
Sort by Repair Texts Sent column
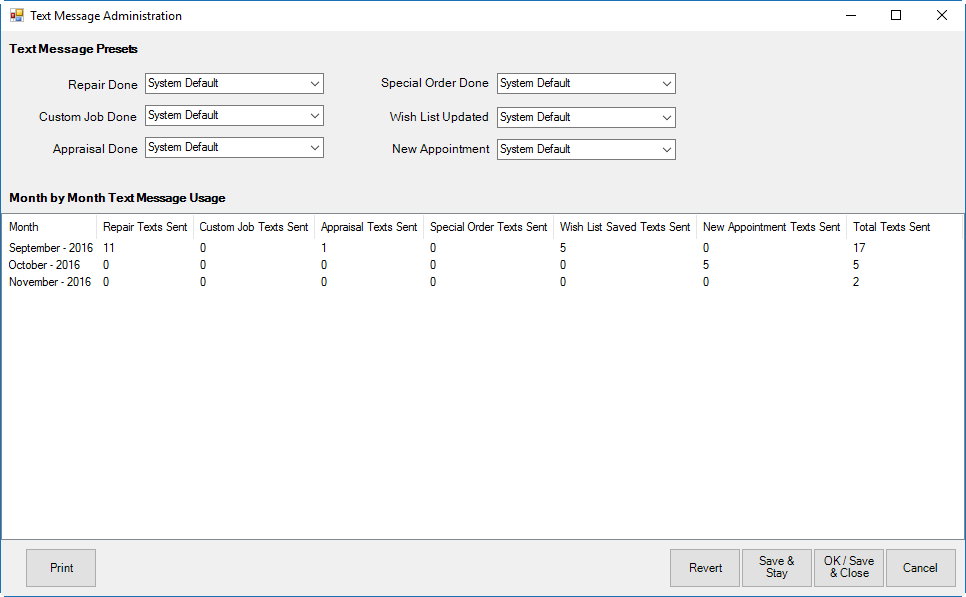click(x=145, y=227)
